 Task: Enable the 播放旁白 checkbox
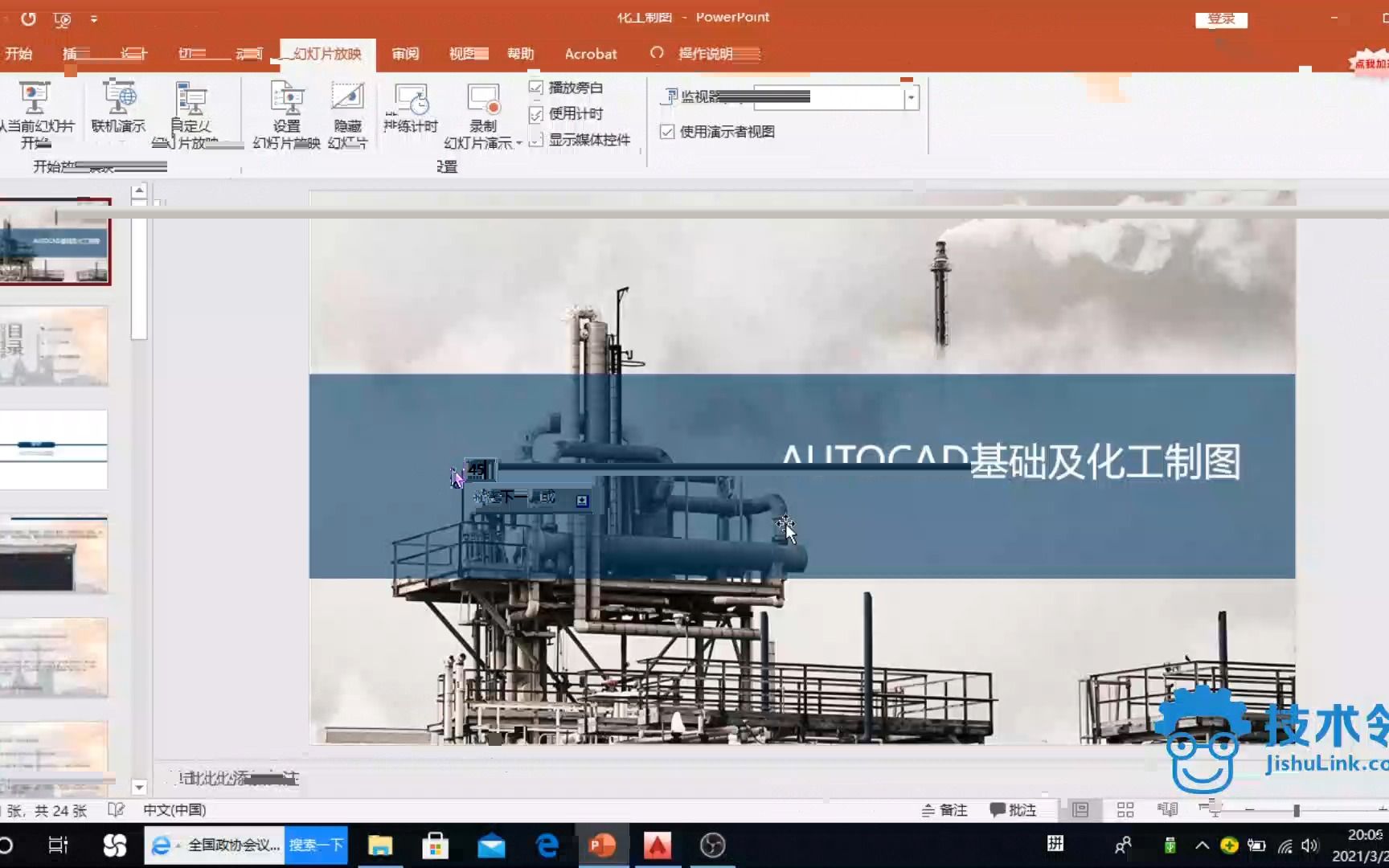[536, 87]
